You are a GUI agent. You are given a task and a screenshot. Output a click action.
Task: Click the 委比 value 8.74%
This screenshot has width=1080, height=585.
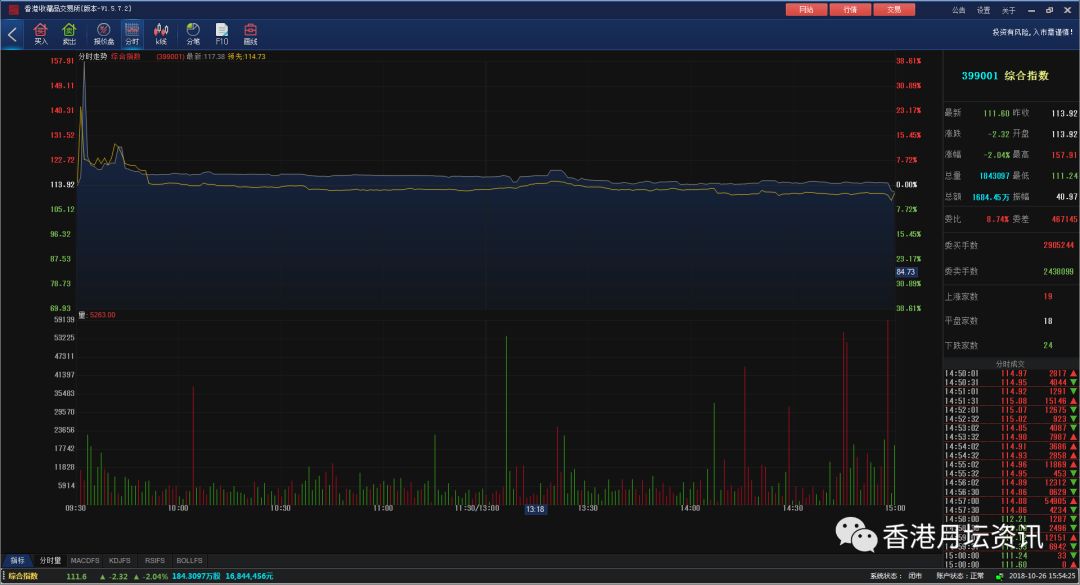pos(998,219)
